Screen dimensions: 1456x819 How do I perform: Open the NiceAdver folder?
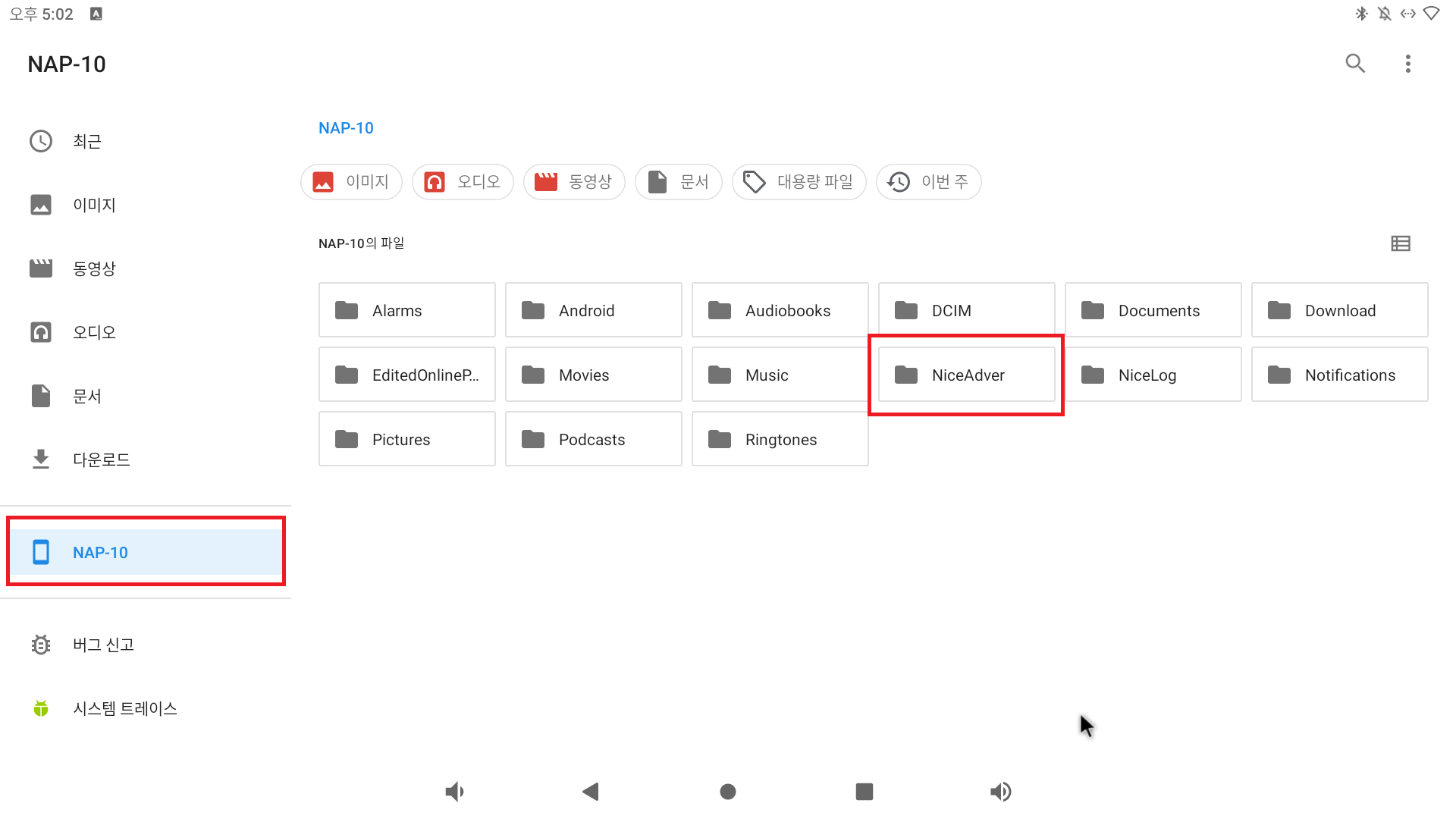[x=966, y=375]
